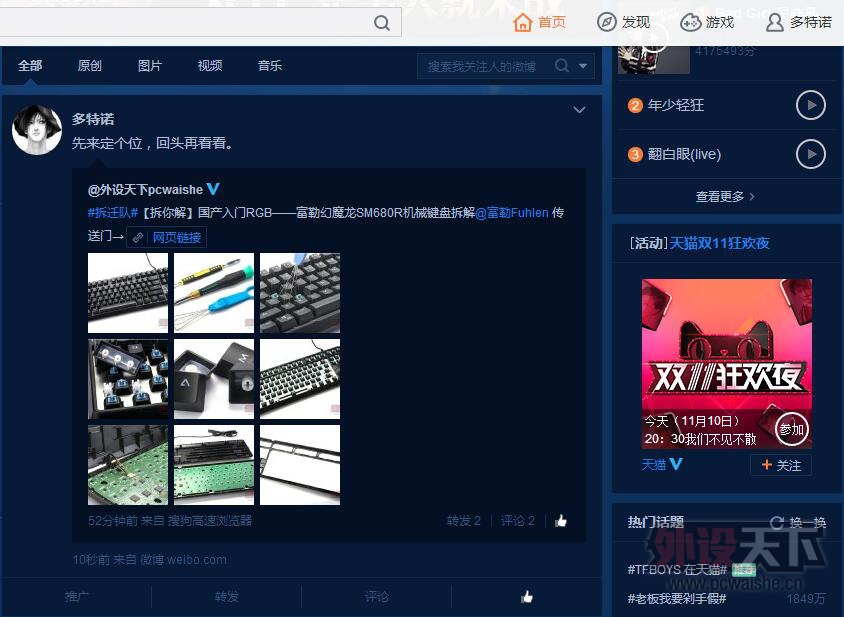Image resolution: width=844 pixels, height=617 pixels.
Task: Click the 10秒前 timestamp of 多特诺's post
Action: click(x=92, y=560)
